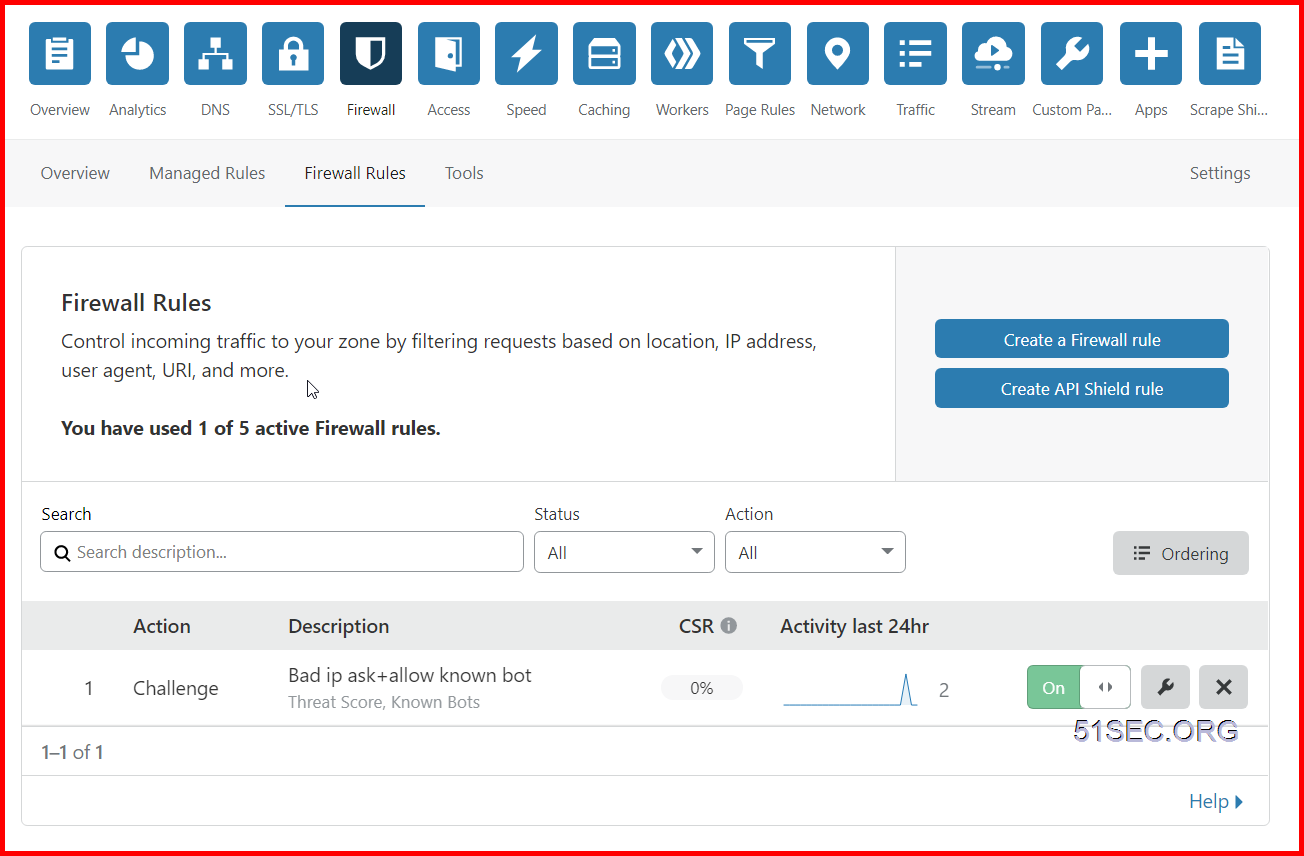Switch to the Tools tab

click(x=464, y=173)
